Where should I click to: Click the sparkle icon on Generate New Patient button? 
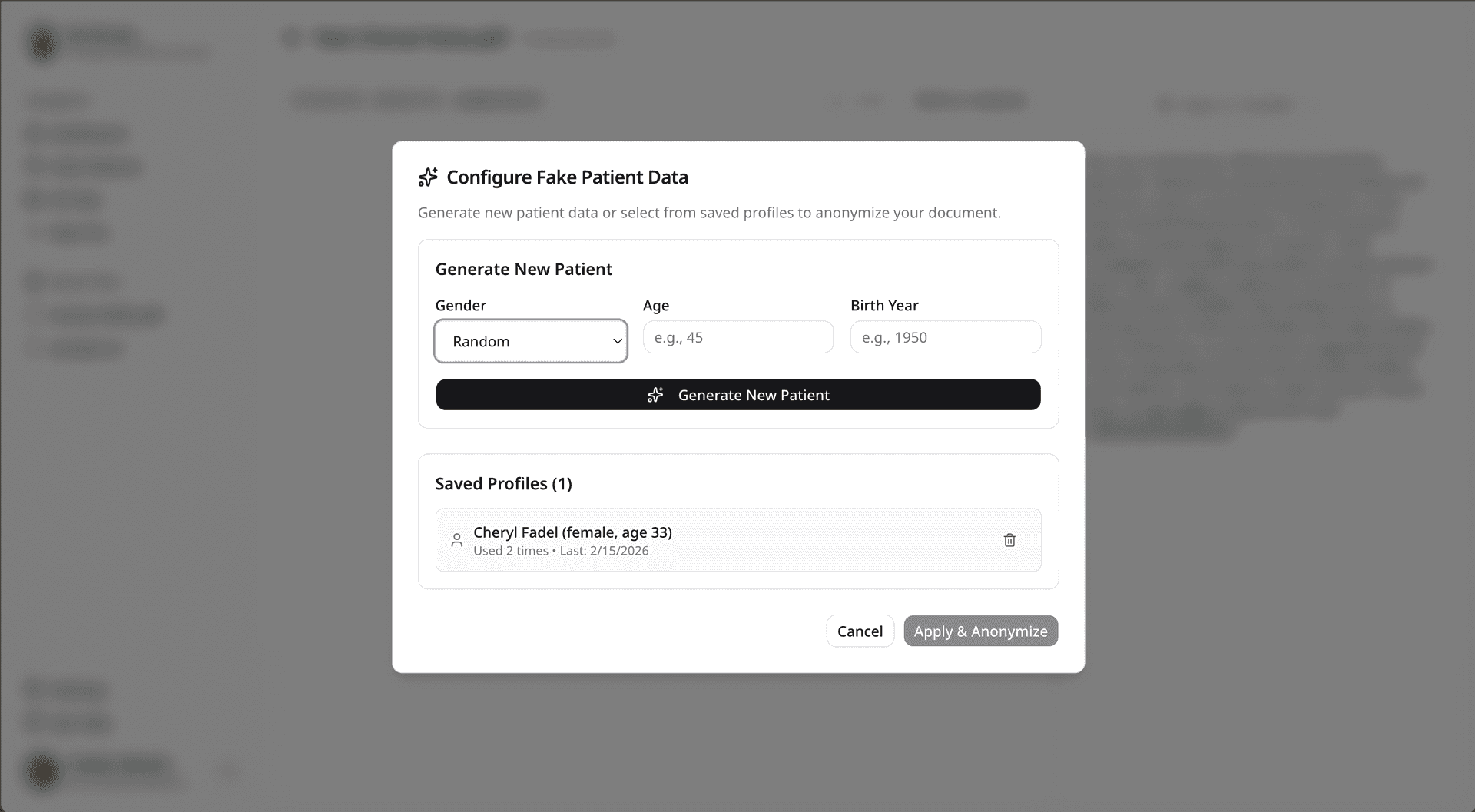pos(655,395)
